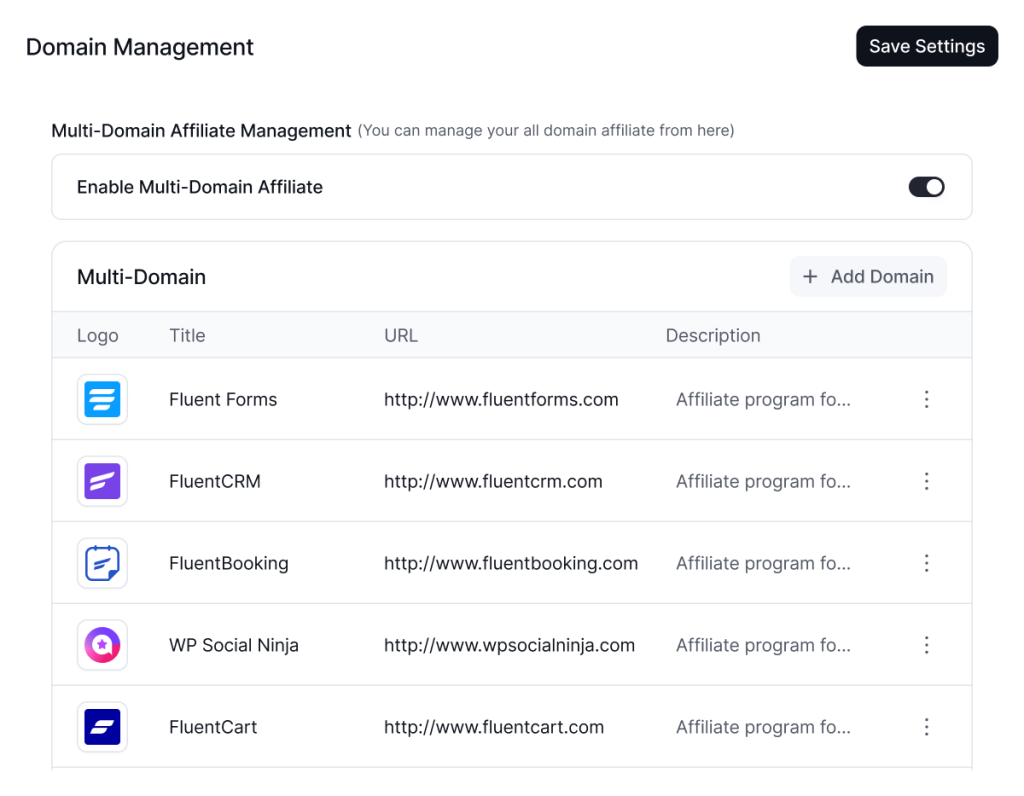Screen dimensions: 1024x796
Task: Click the fluentbooking.com URL
Action: [x=511, y=564]
